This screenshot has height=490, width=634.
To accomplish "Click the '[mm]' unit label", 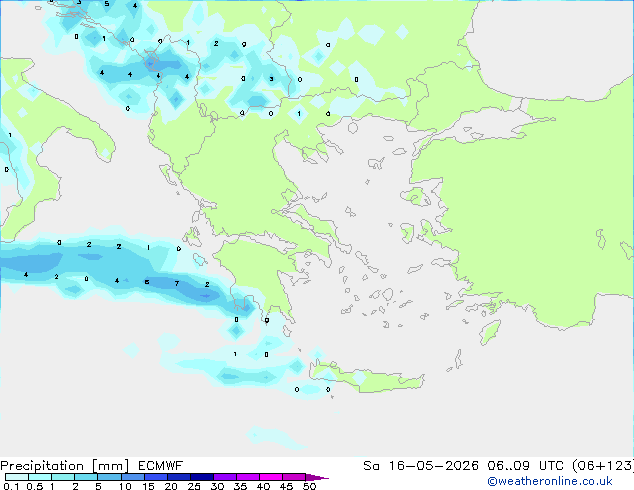I will pyautogui.click(x=110, y=466).
